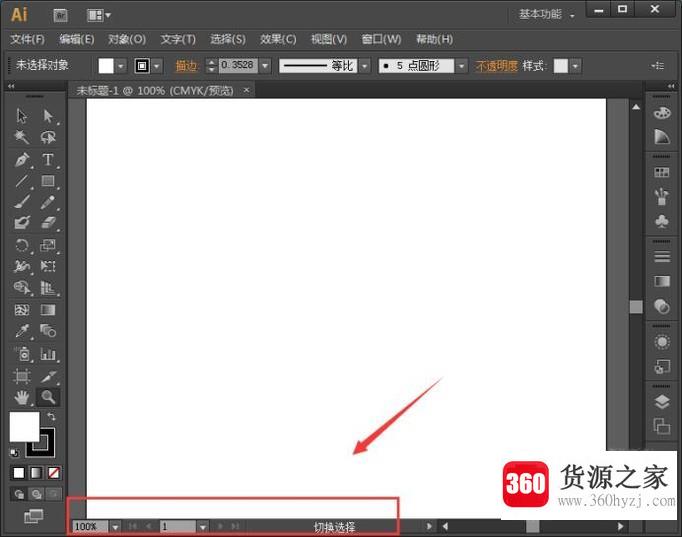Open the 文字(T) menu
The width and height of the screenshot is (682, 537).
click(x=178, y=40)
